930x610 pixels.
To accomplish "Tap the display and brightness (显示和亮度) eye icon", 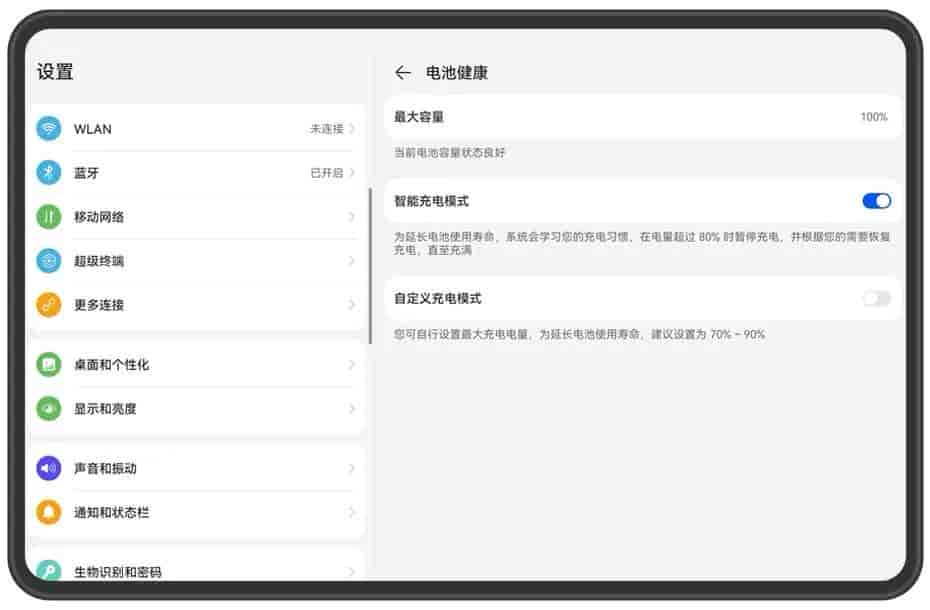I will point(49,408).
